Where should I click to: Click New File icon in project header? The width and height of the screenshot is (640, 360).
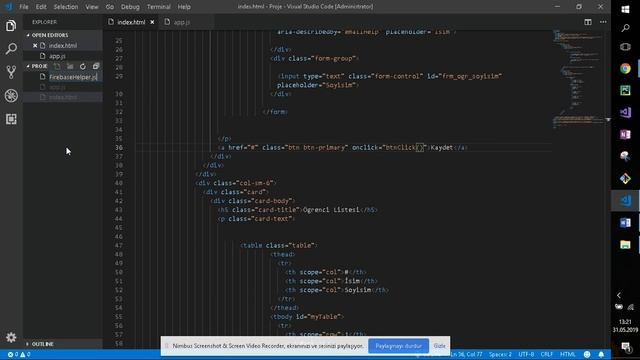57,66
